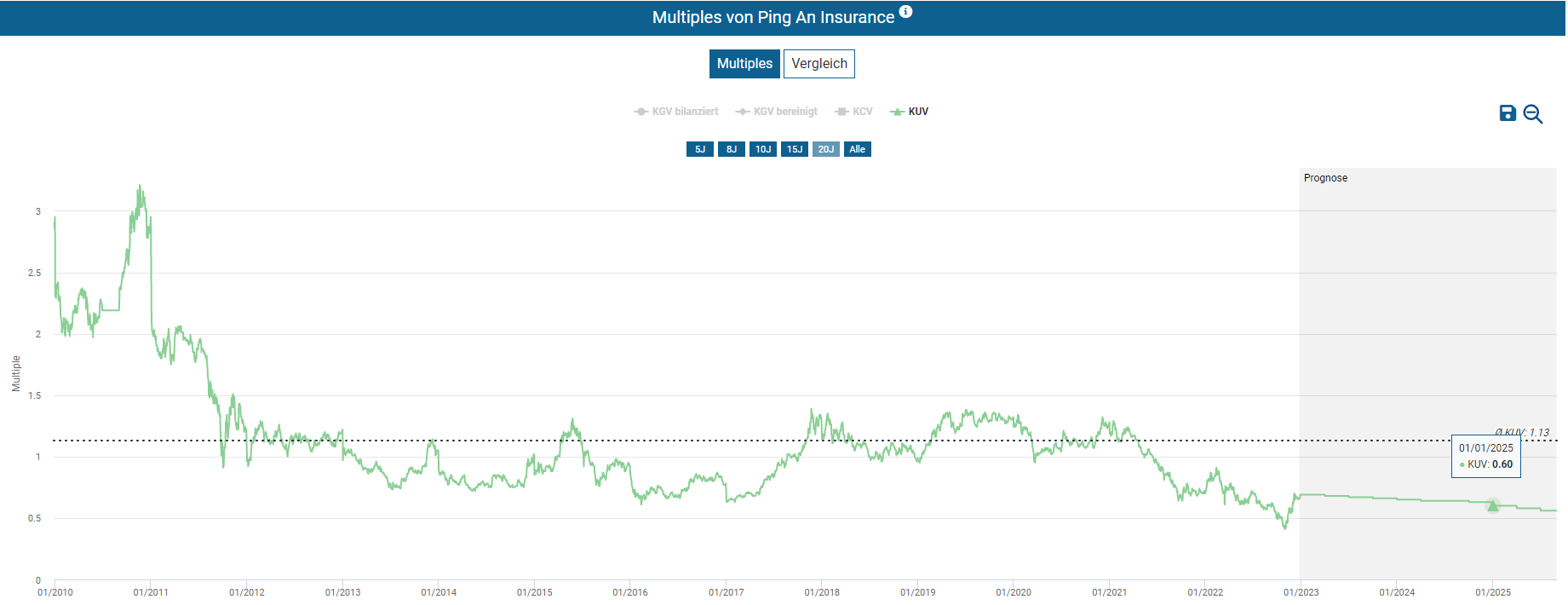Screen dimensions: 1568x605
Task: Show the KCV series via legend
Action: tap(854, 112)
